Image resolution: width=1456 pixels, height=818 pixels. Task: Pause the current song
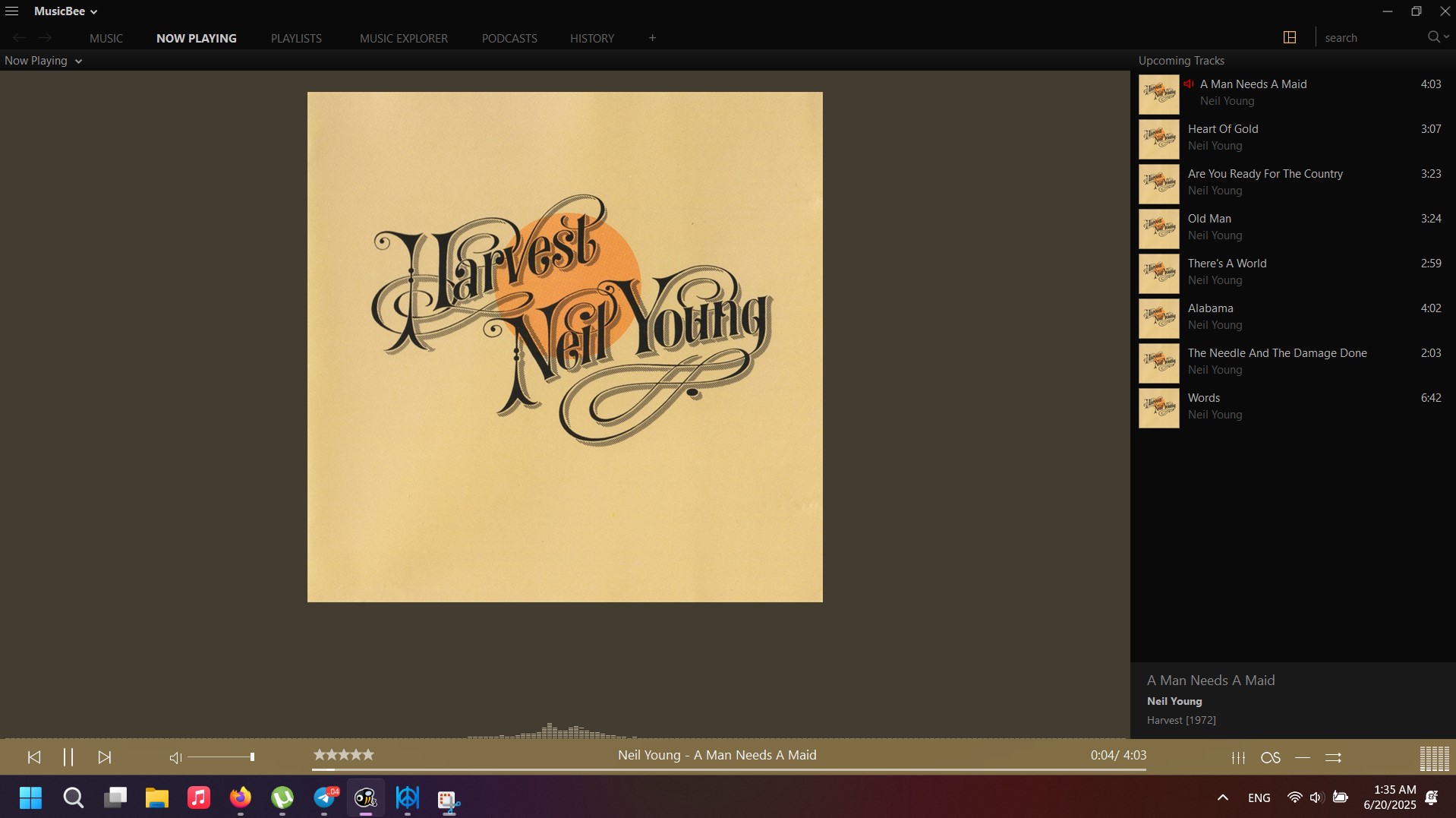(68, 757)
